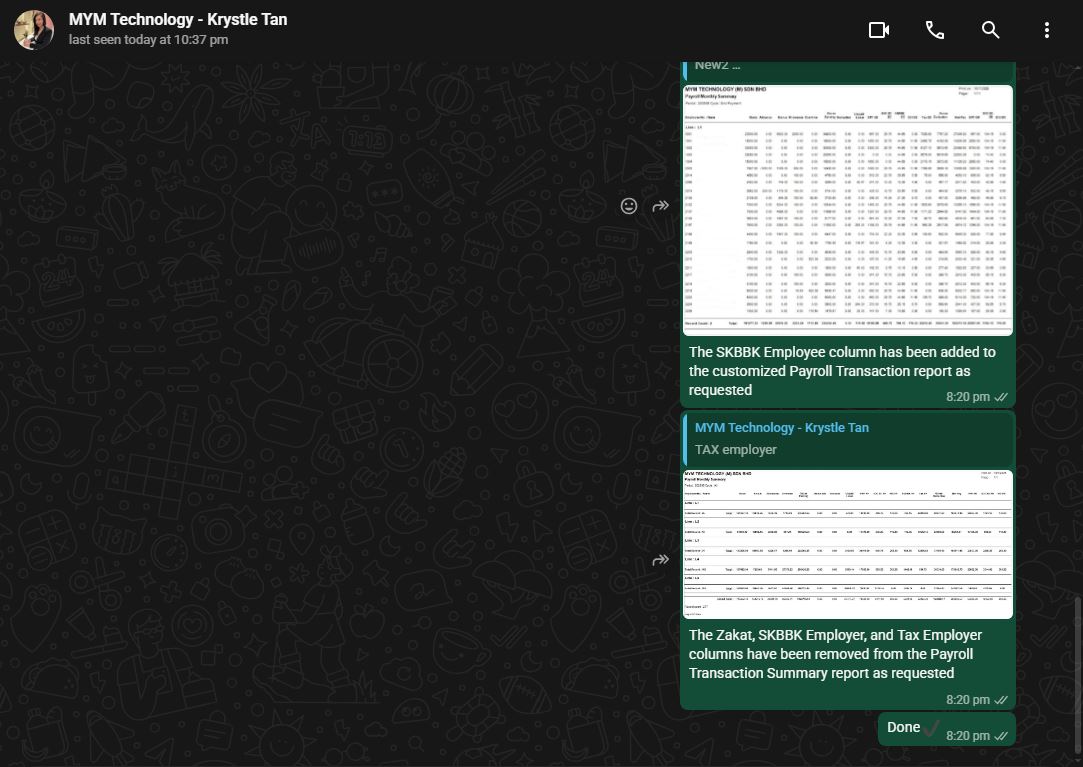Jump to quoted message 'New2 ...'
The width and height of the screenshot is (1083, 767).
(847, 69)
